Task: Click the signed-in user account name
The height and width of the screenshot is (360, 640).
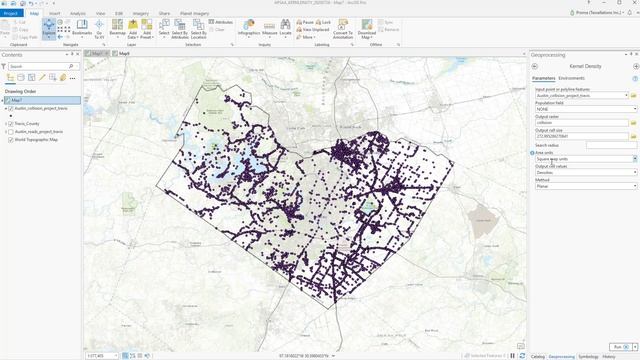Action: (599, 13)
